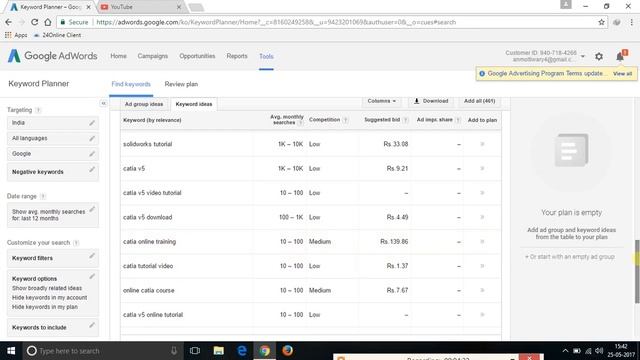Viewport: 640px width, 360px height.
Task: Edit Keyword filters pencil icon
Action: [92, 256]
